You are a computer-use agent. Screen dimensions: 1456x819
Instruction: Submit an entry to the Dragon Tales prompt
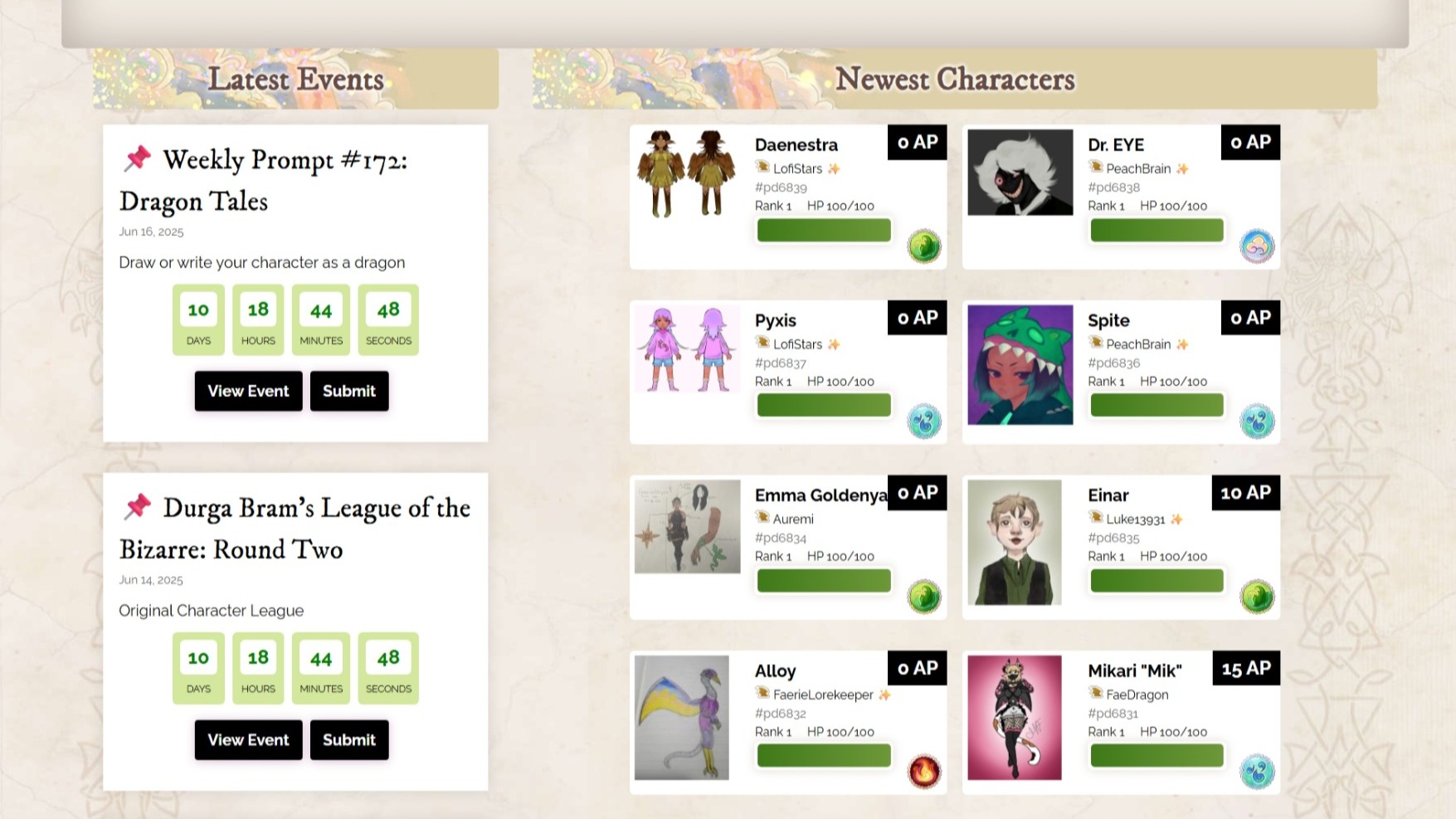349,391
